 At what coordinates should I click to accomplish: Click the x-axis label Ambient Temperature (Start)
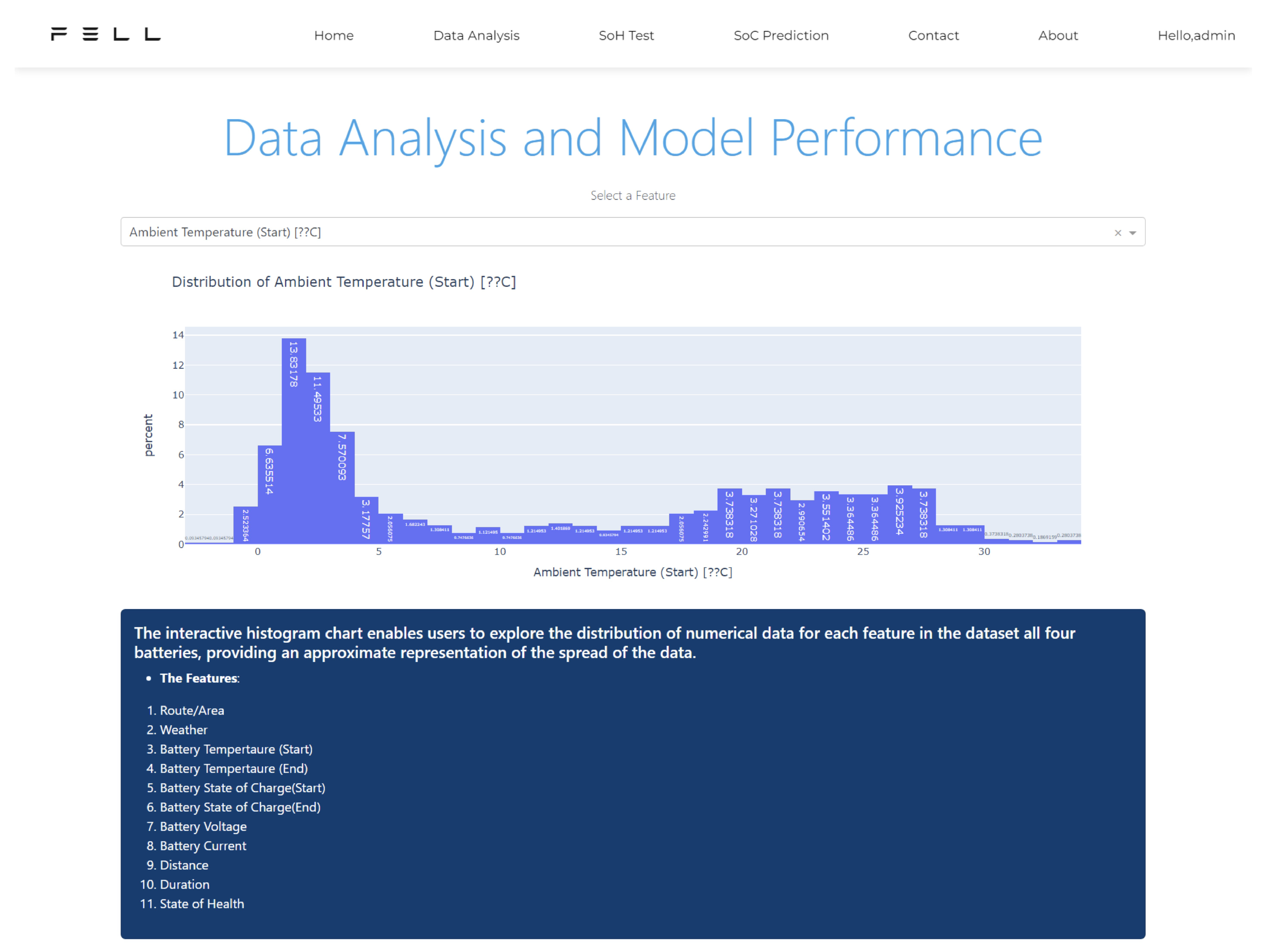pos(632,572)
